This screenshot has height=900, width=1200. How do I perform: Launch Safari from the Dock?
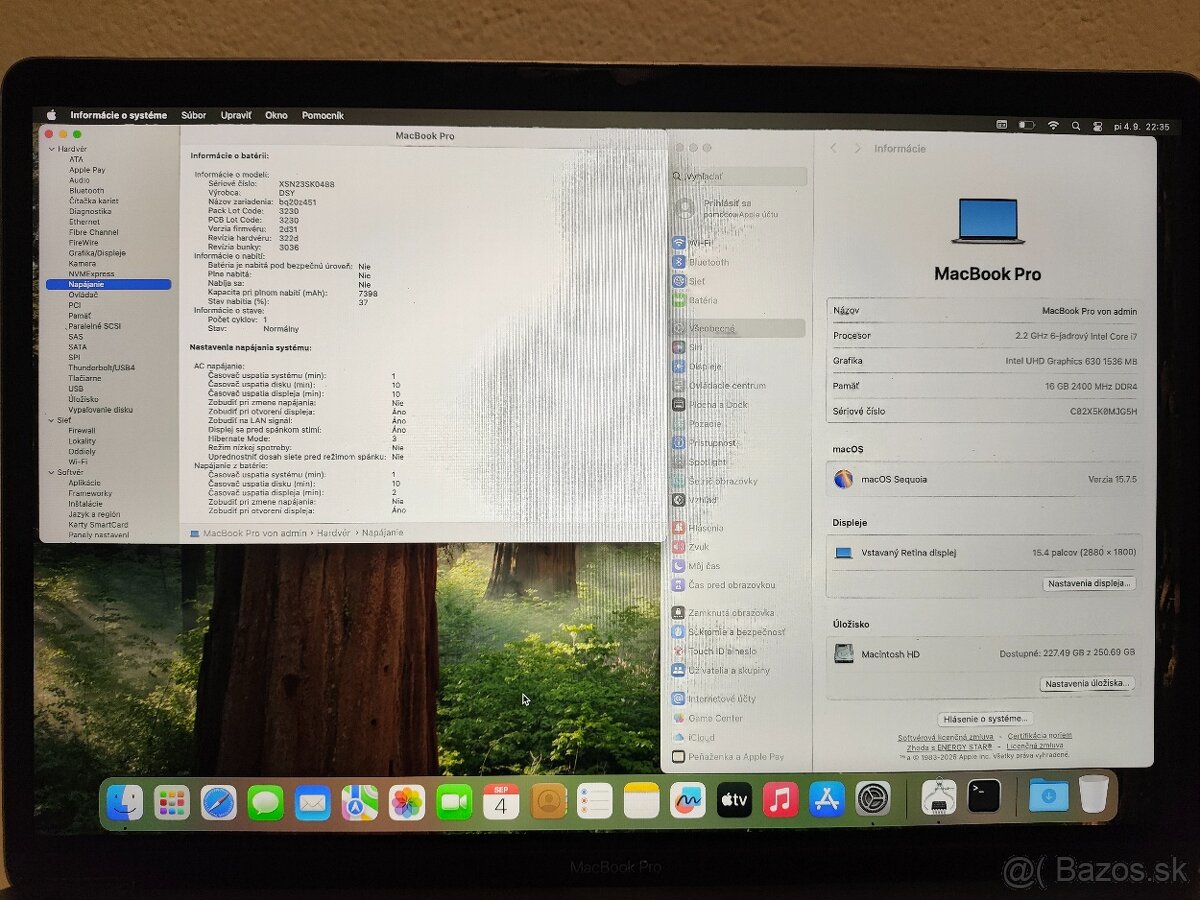[219, 802]
